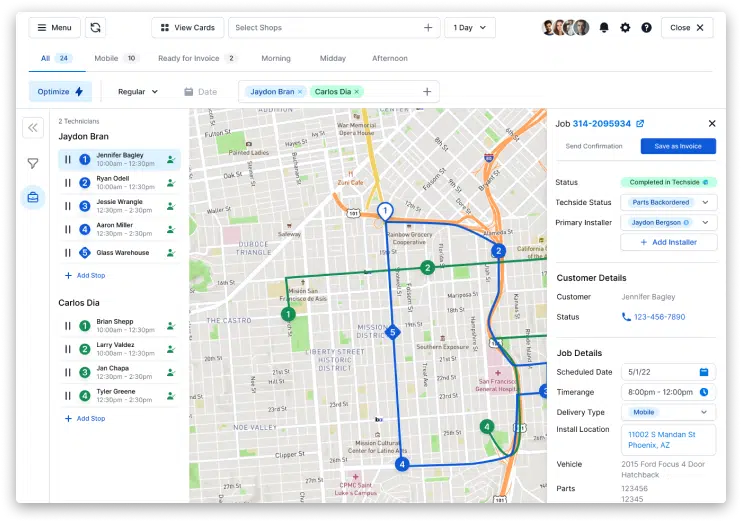Image resolution: width=742 pixels, height=523 pixels.
Task: Open the filter funnel icon
Action: (x=33, y=163)
